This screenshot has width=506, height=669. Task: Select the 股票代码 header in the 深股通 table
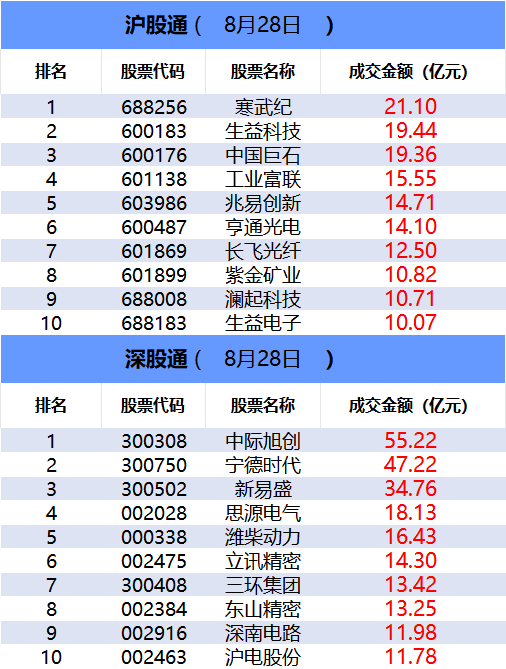pyautogui.click(x=153, y=405)
